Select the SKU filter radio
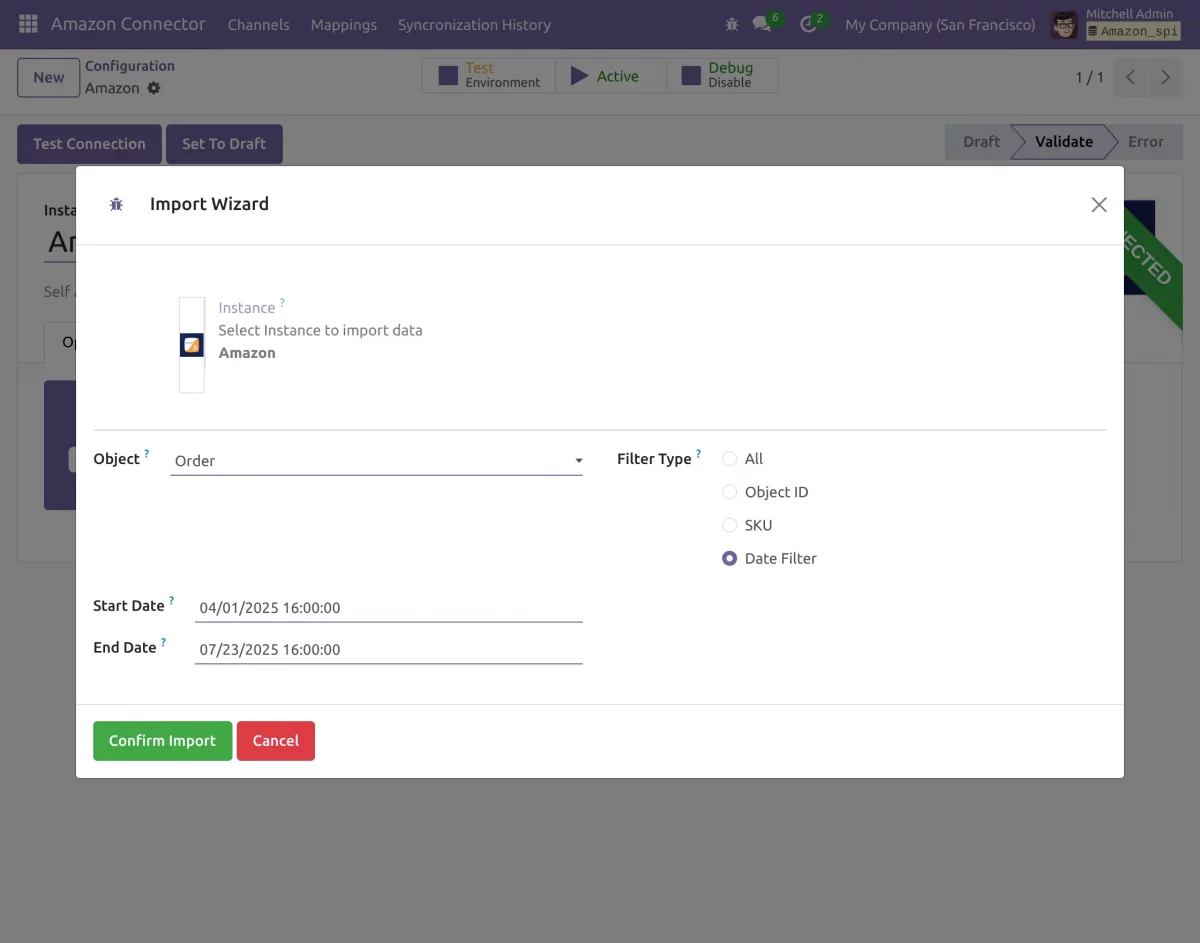Screen dimensions: 1200x943 [730, 525]
